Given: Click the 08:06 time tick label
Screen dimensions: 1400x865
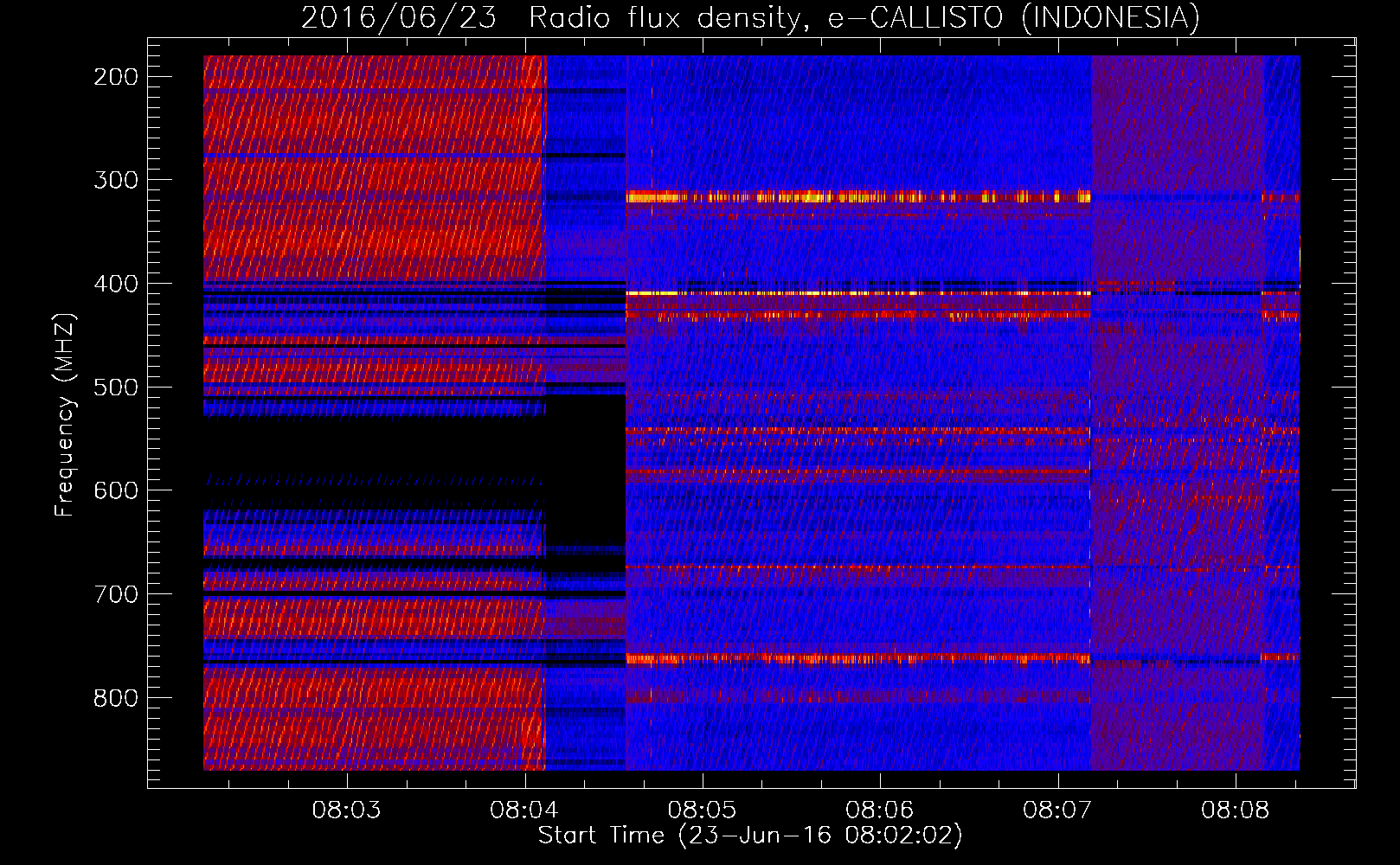Looking at the screenshot, I should (x=880, y=811).
